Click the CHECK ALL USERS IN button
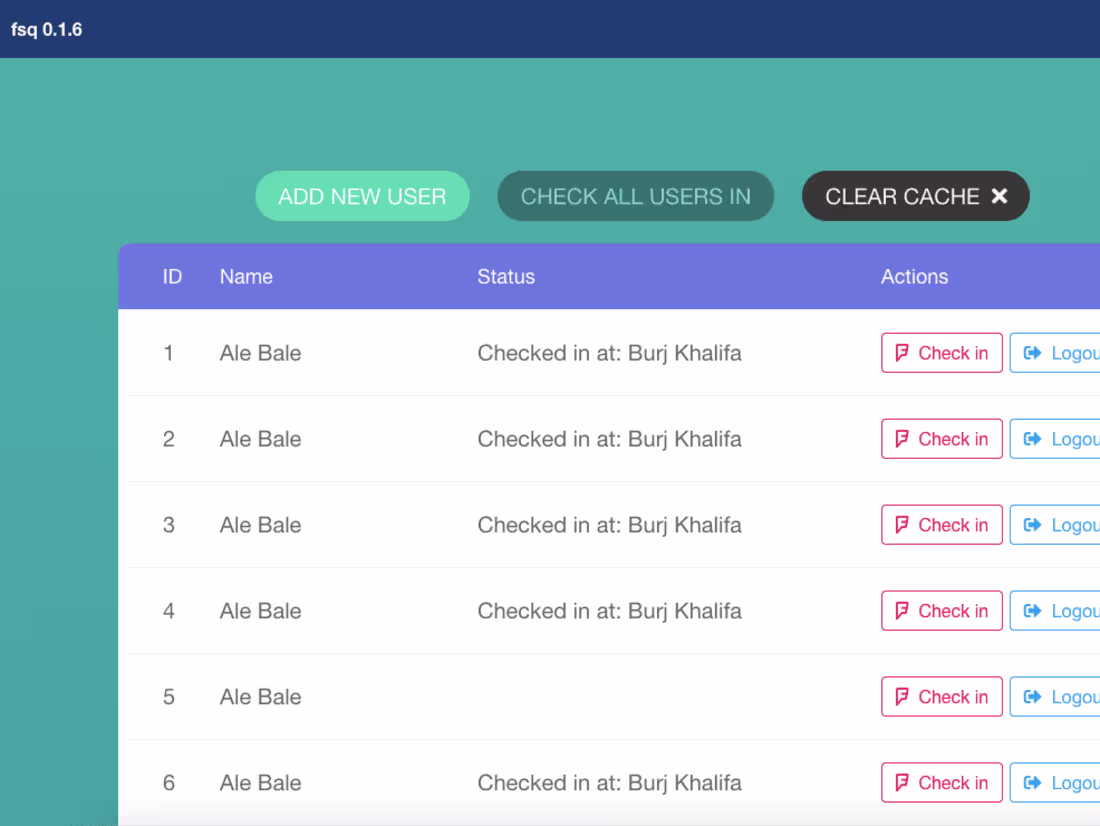The width and height of the screenshot is (1100, 826). (635, 196)
